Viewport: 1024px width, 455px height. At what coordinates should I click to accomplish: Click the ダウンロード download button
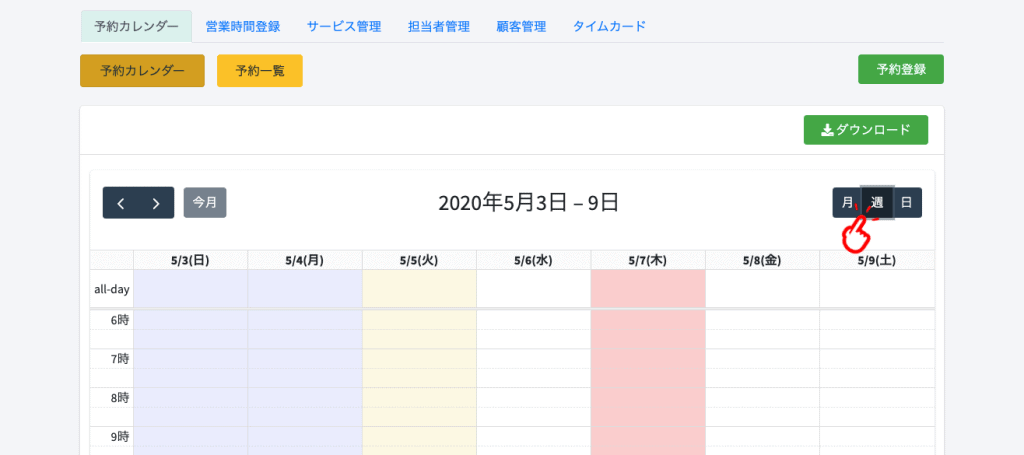(x=865, y=130)
